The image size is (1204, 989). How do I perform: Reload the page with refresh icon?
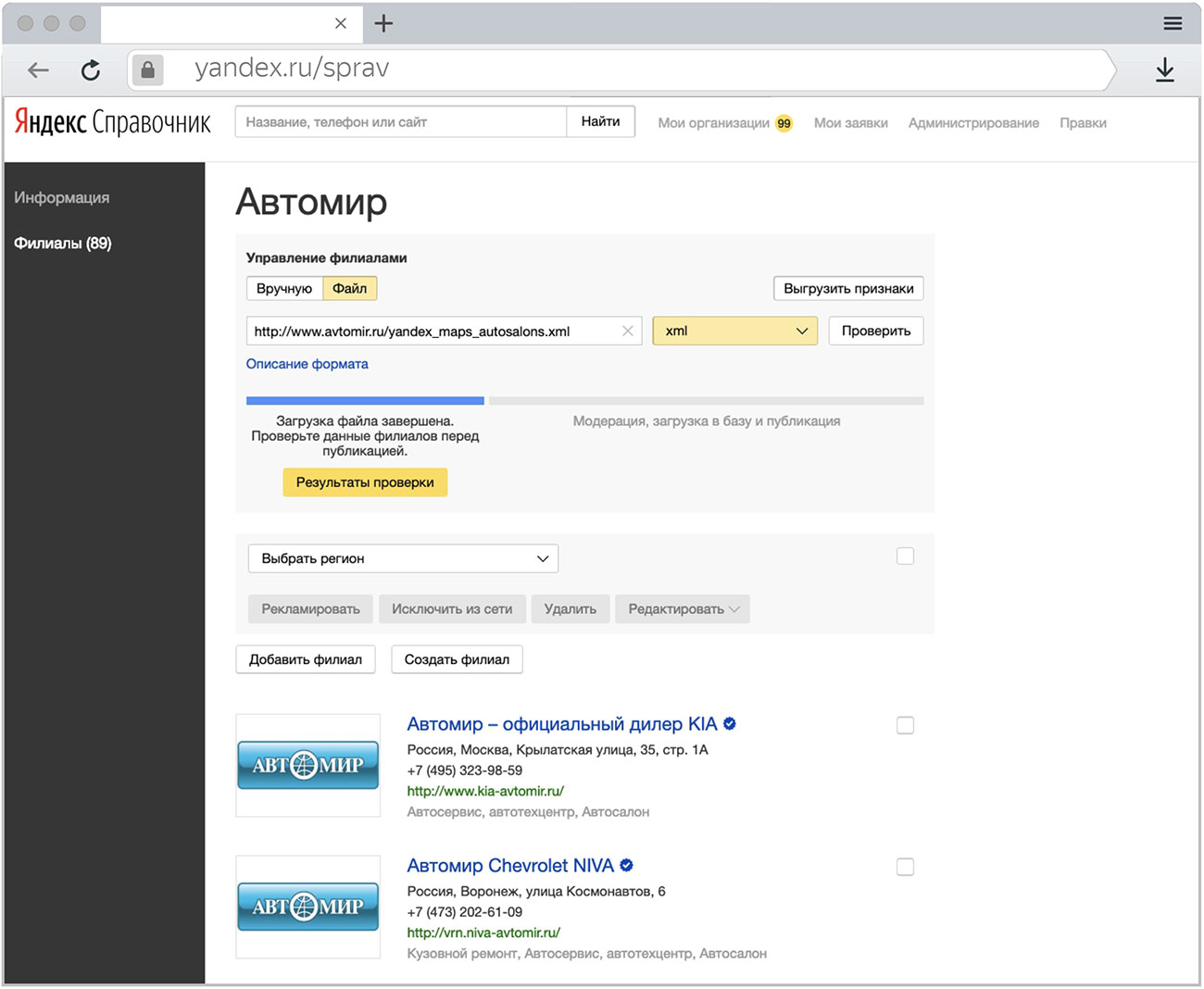pos(91,69)
